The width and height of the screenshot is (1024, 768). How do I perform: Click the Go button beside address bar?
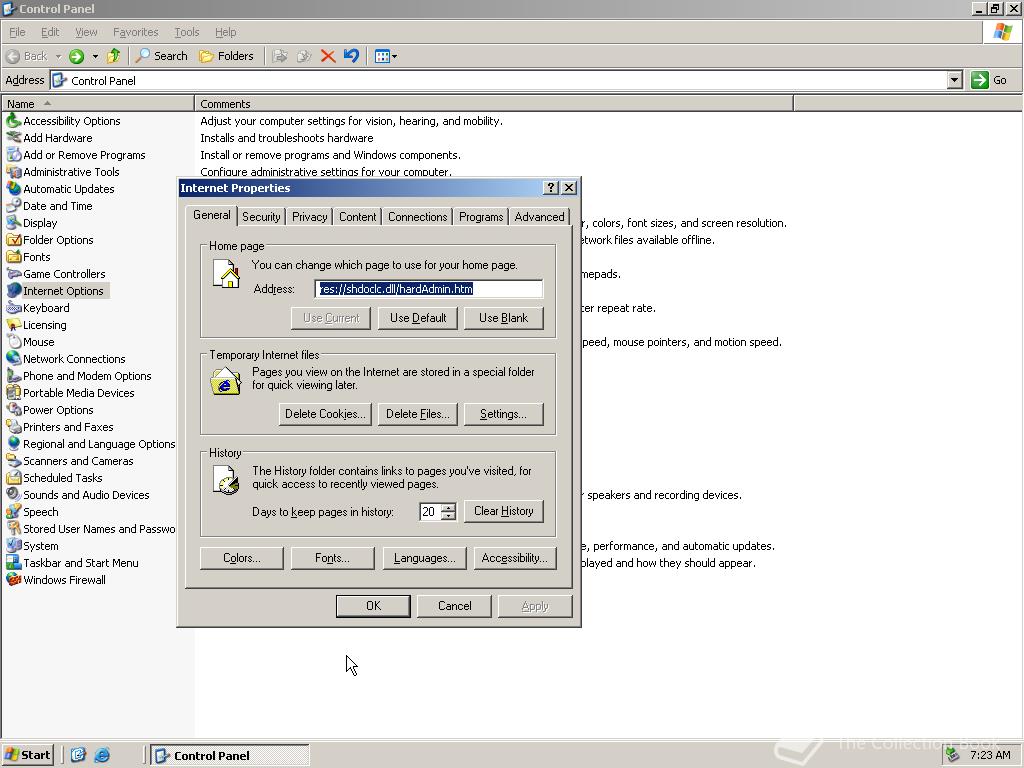point(990,80)
